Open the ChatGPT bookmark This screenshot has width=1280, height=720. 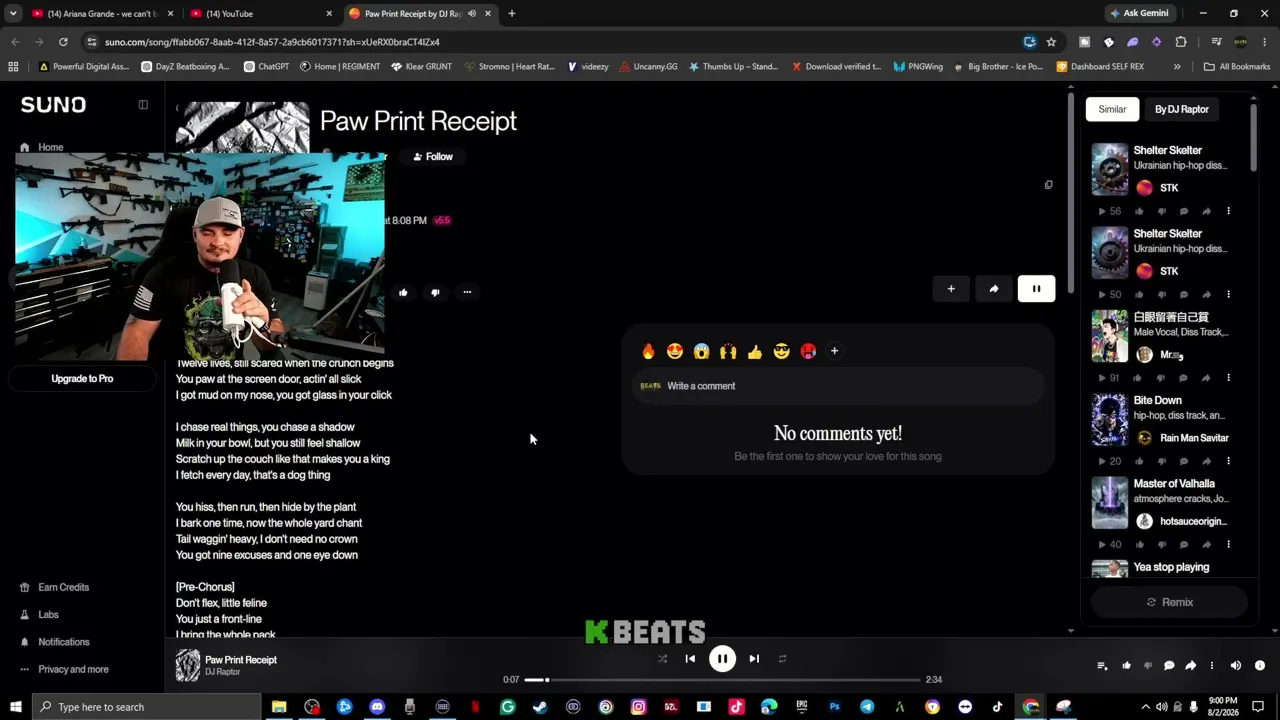point(265,67)
